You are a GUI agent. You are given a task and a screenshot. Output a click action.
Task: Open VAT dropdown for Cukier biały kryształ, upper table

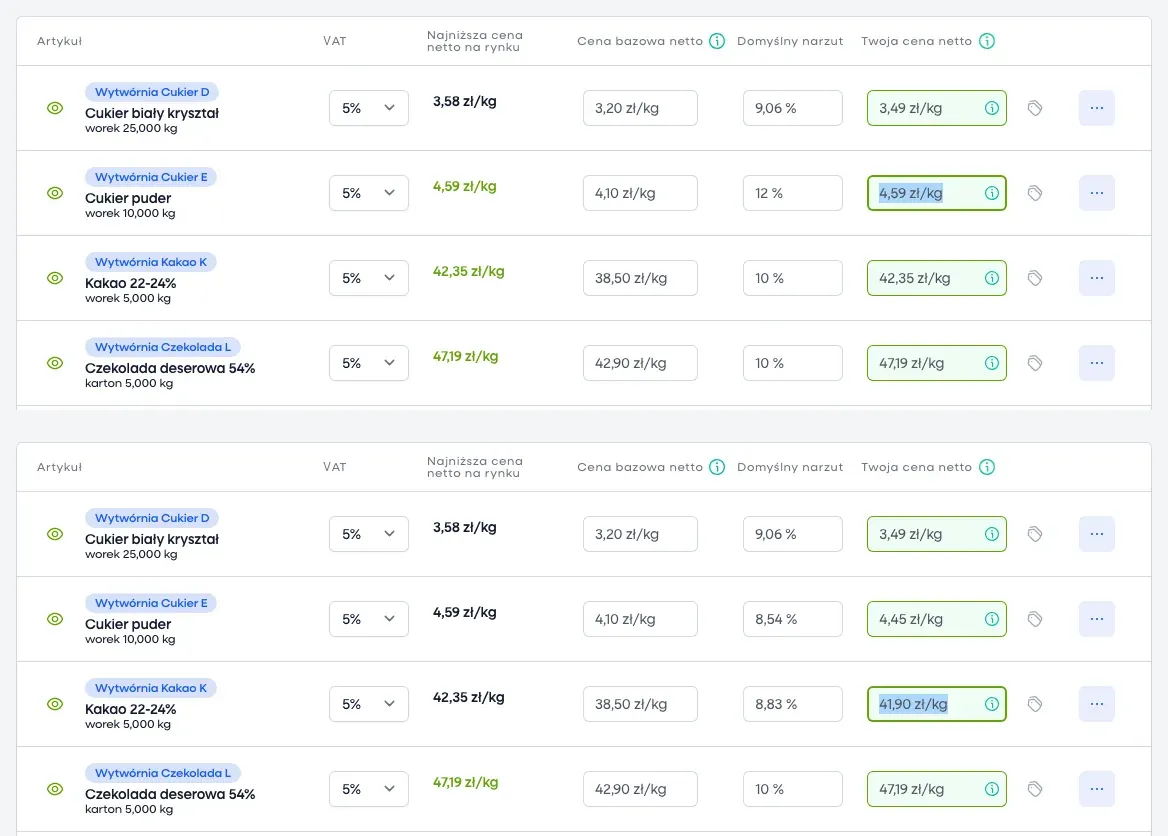click(369, 108)
